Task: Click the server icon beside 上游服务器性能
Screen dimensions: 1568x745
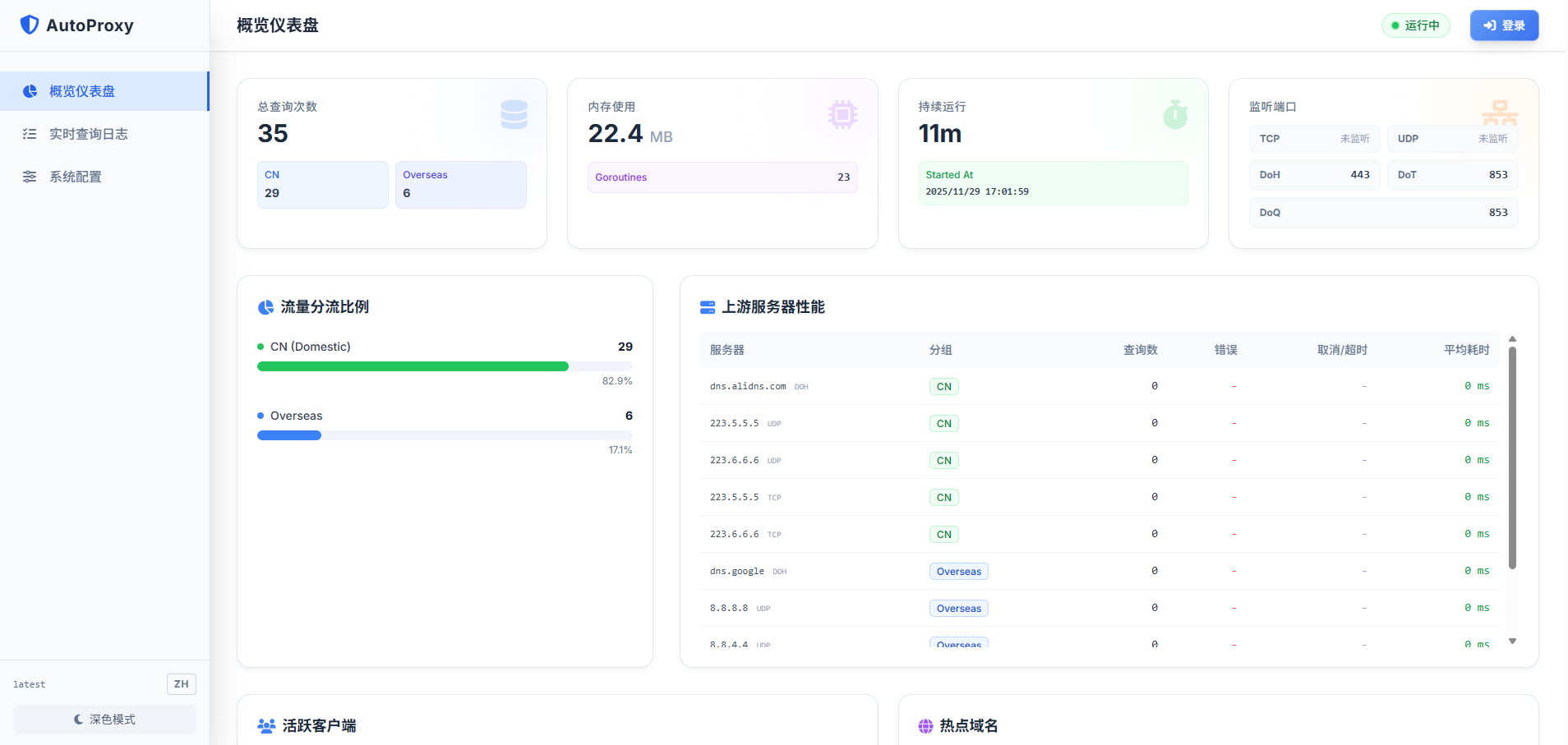Action: click(707, 307)
